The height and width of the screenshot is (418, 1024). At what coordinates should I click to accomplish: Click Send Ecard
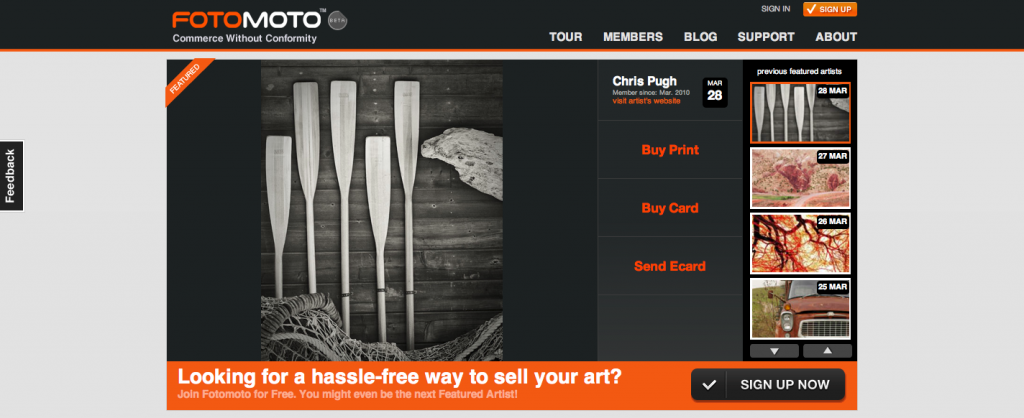coord(670,266)
